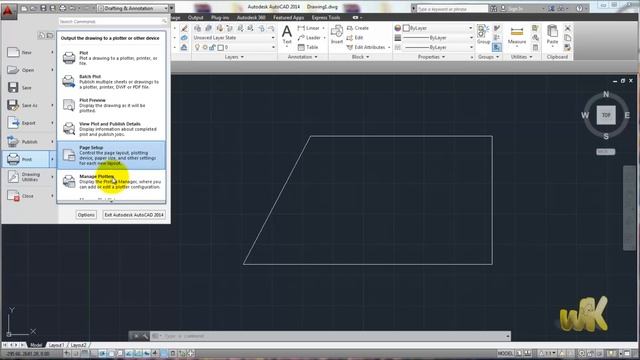Expand the Annotation panel title
Viewport: 640px width, 360px height.
click(x=302, y=57)
